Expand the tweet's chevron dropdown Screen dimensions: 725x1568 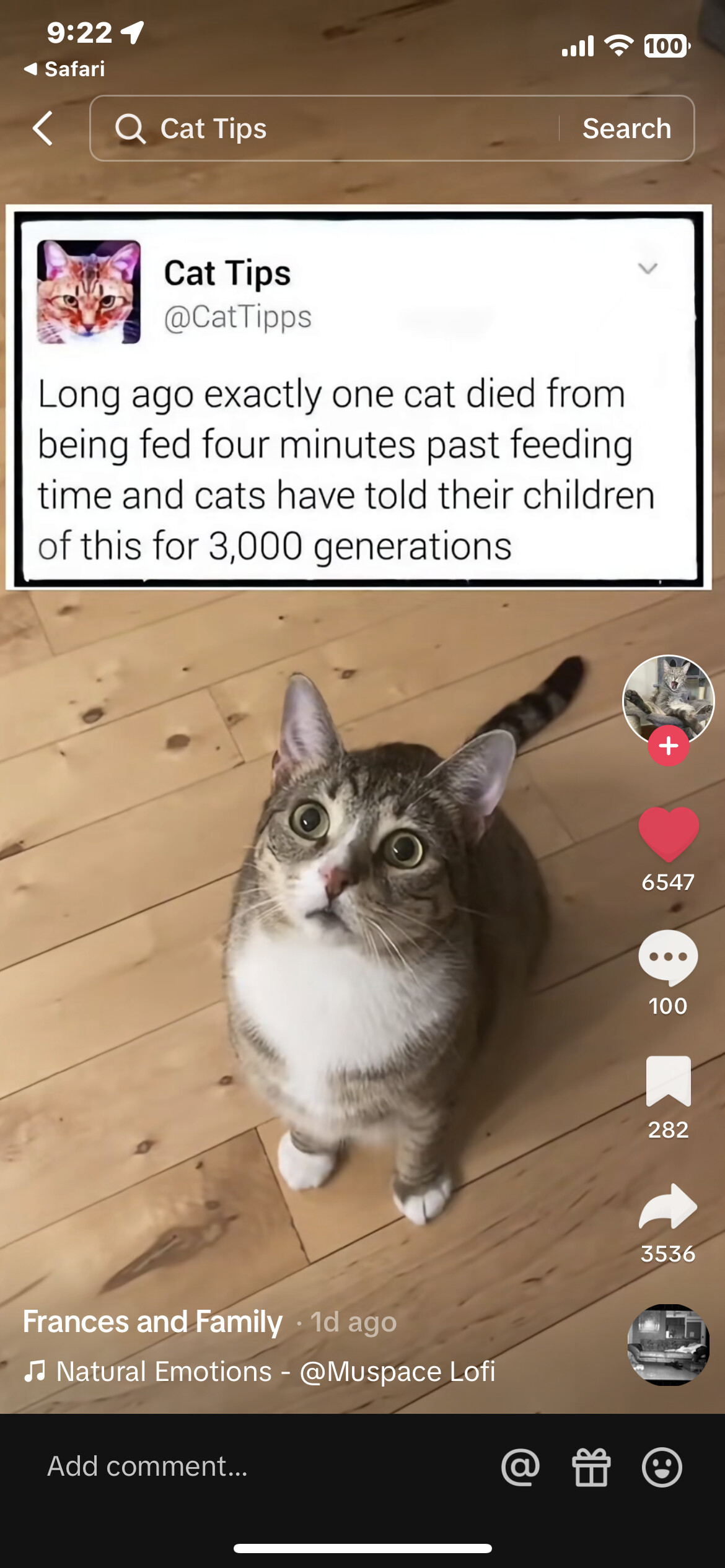[648, 268]
